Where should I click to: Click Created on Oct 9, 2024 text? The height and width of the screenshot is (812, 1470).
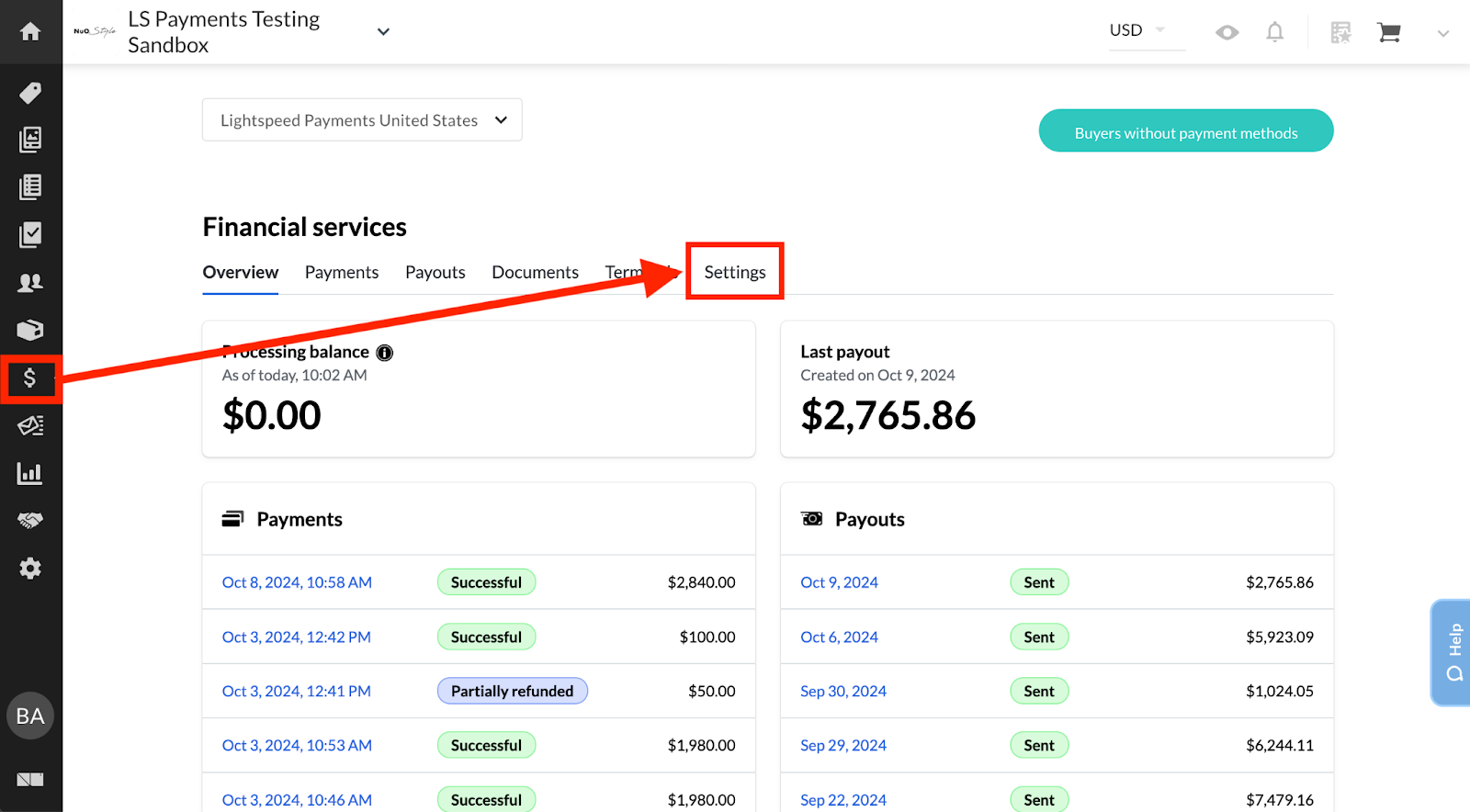pos(877,376)
